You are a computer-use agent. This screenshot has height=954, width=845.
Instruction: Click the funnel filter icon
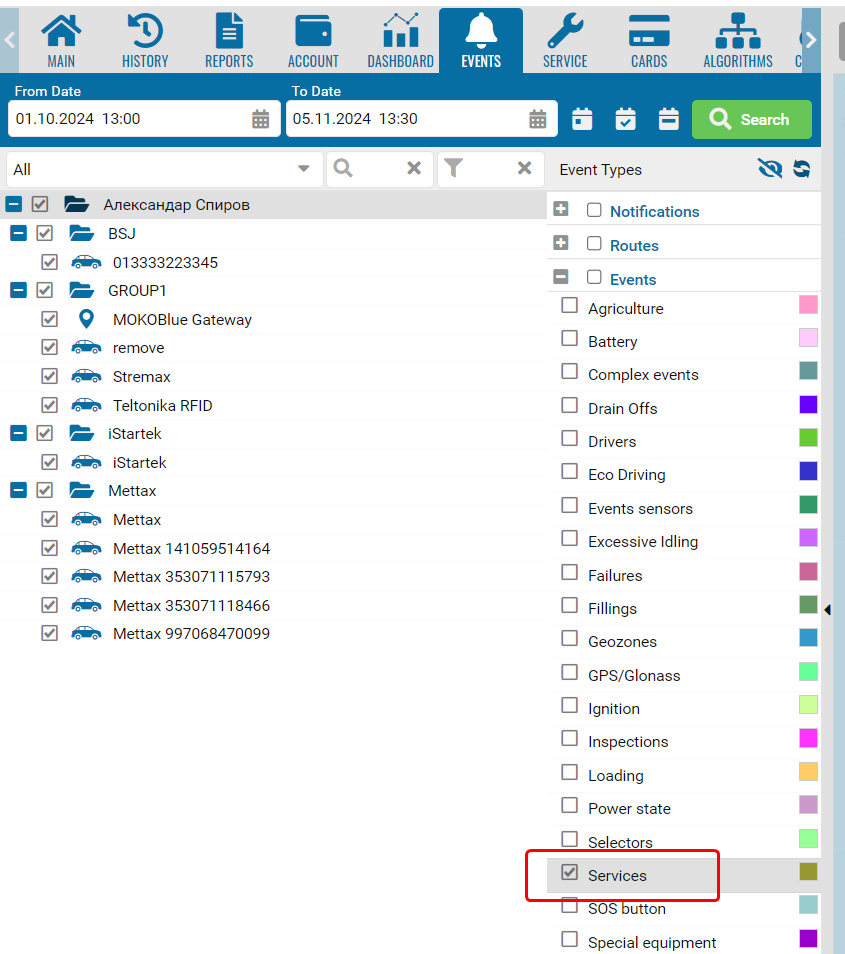453,169
